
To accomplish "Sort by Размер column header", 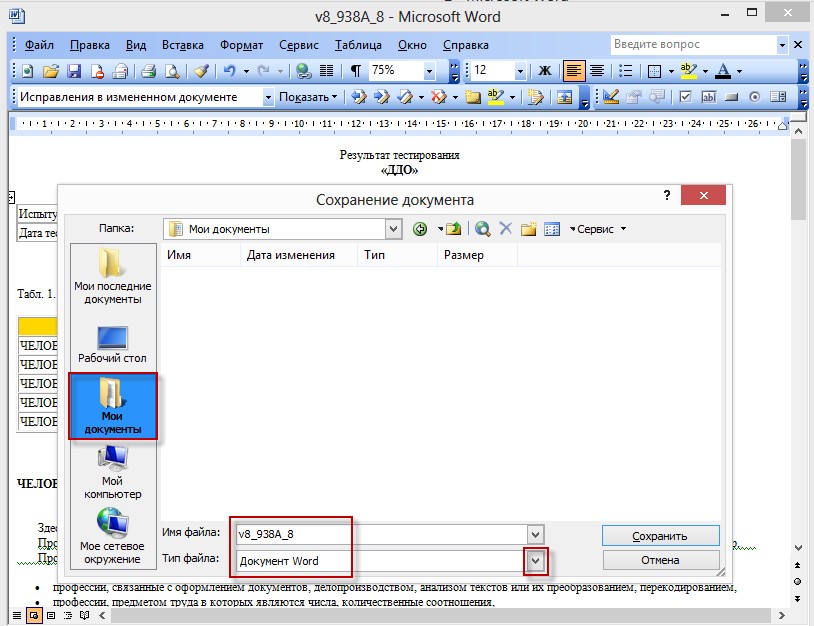I will (478, 255).
